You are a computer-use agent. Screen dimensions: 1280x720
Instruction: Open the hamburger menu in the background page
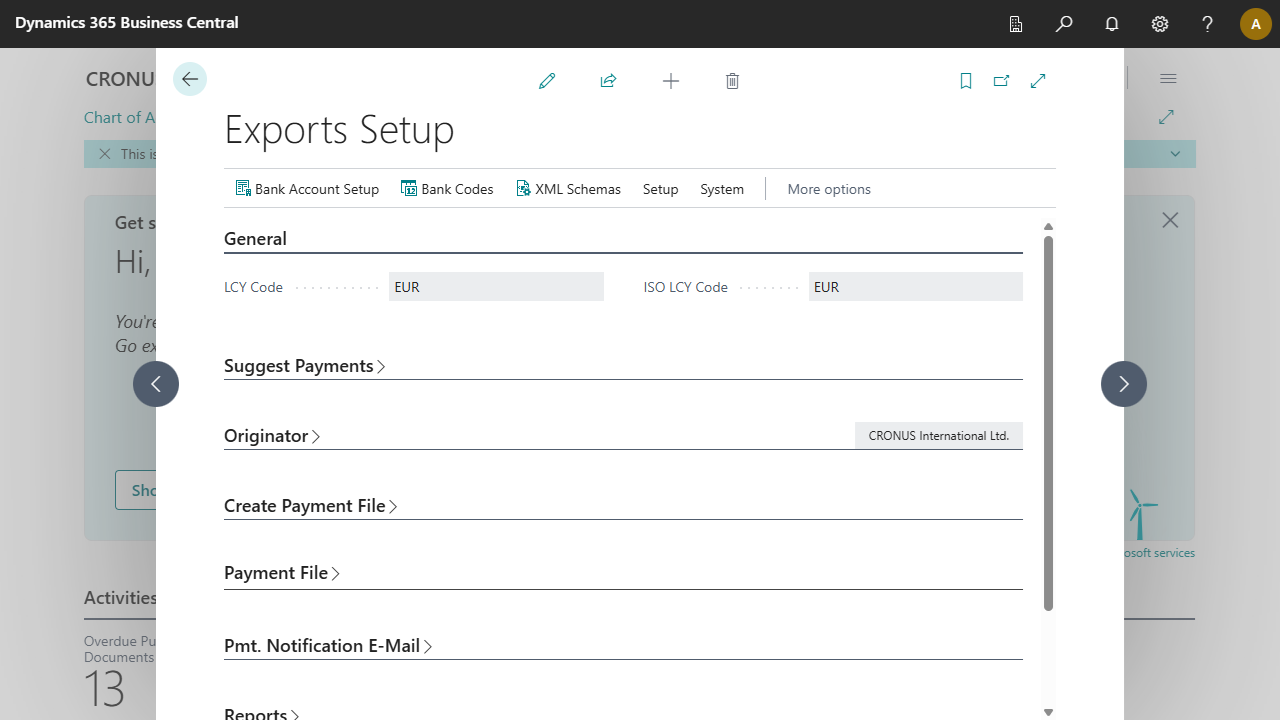1168,78
